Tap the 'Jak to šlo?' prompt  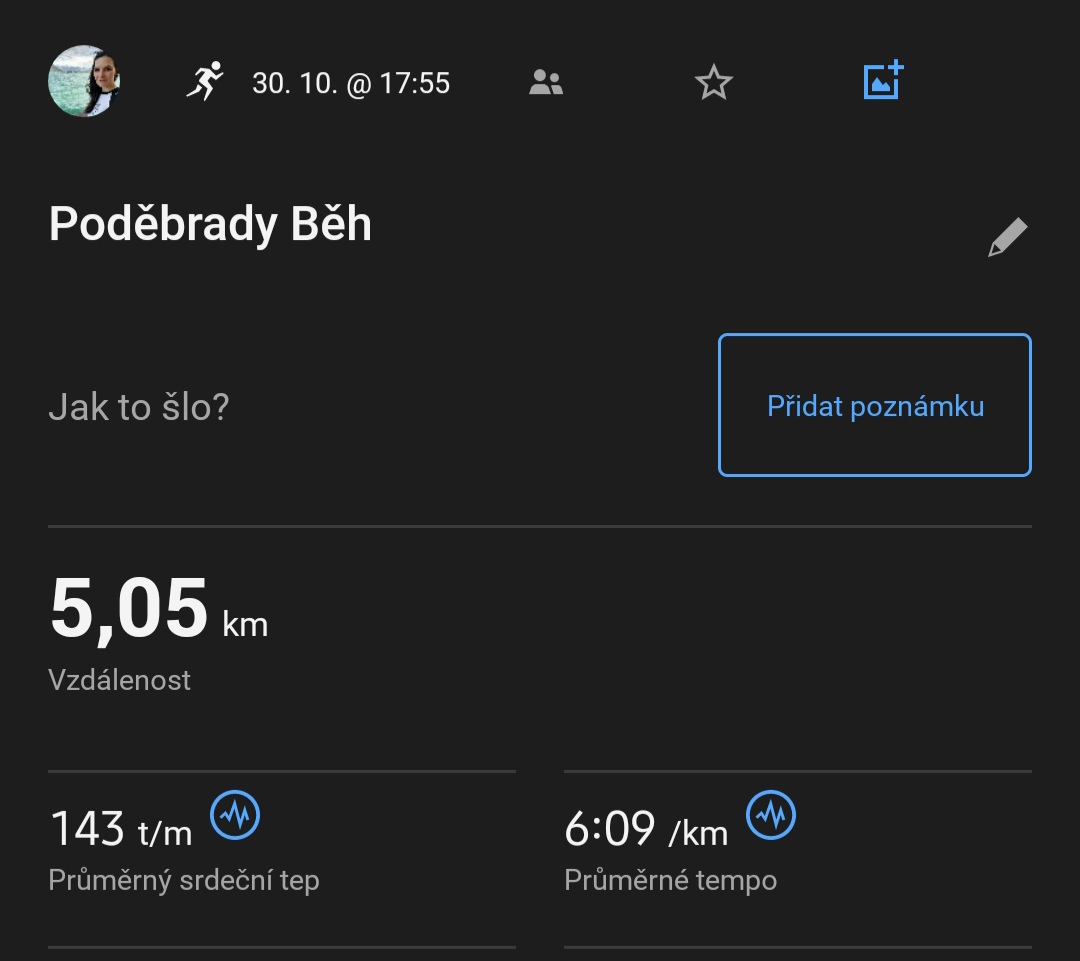pos(139,407)
